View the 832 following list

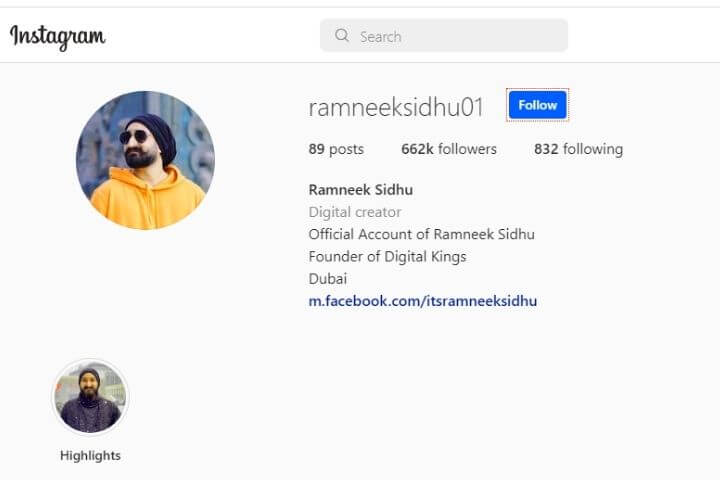pyautogui.click(x=578, y=149)
